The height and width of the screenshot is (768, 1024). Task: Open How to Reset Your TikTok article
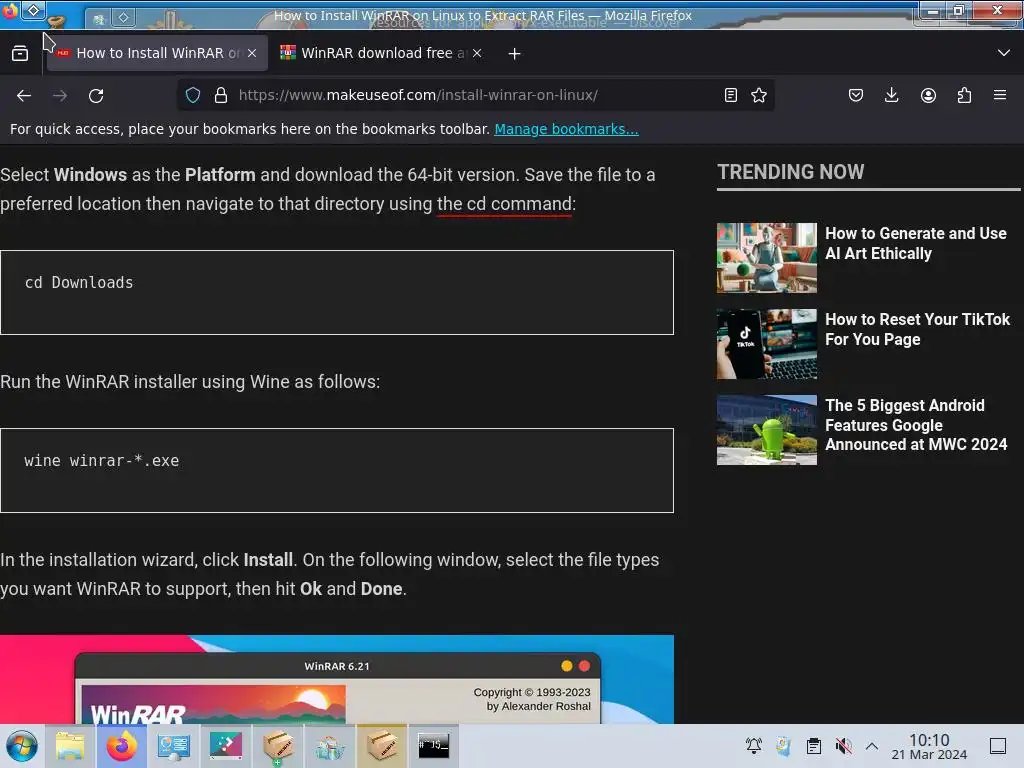click(x=918, y=329)
